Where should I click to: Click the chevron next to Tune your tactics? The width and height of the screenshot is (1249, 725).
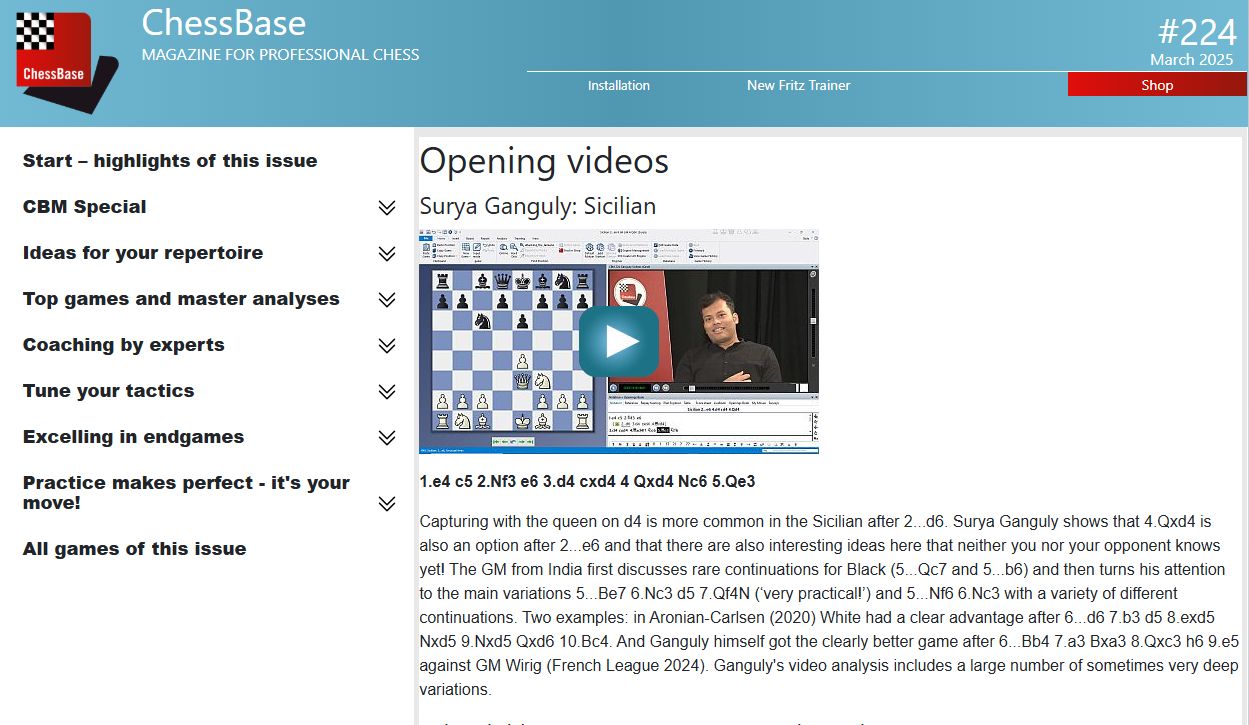point(386,391)
